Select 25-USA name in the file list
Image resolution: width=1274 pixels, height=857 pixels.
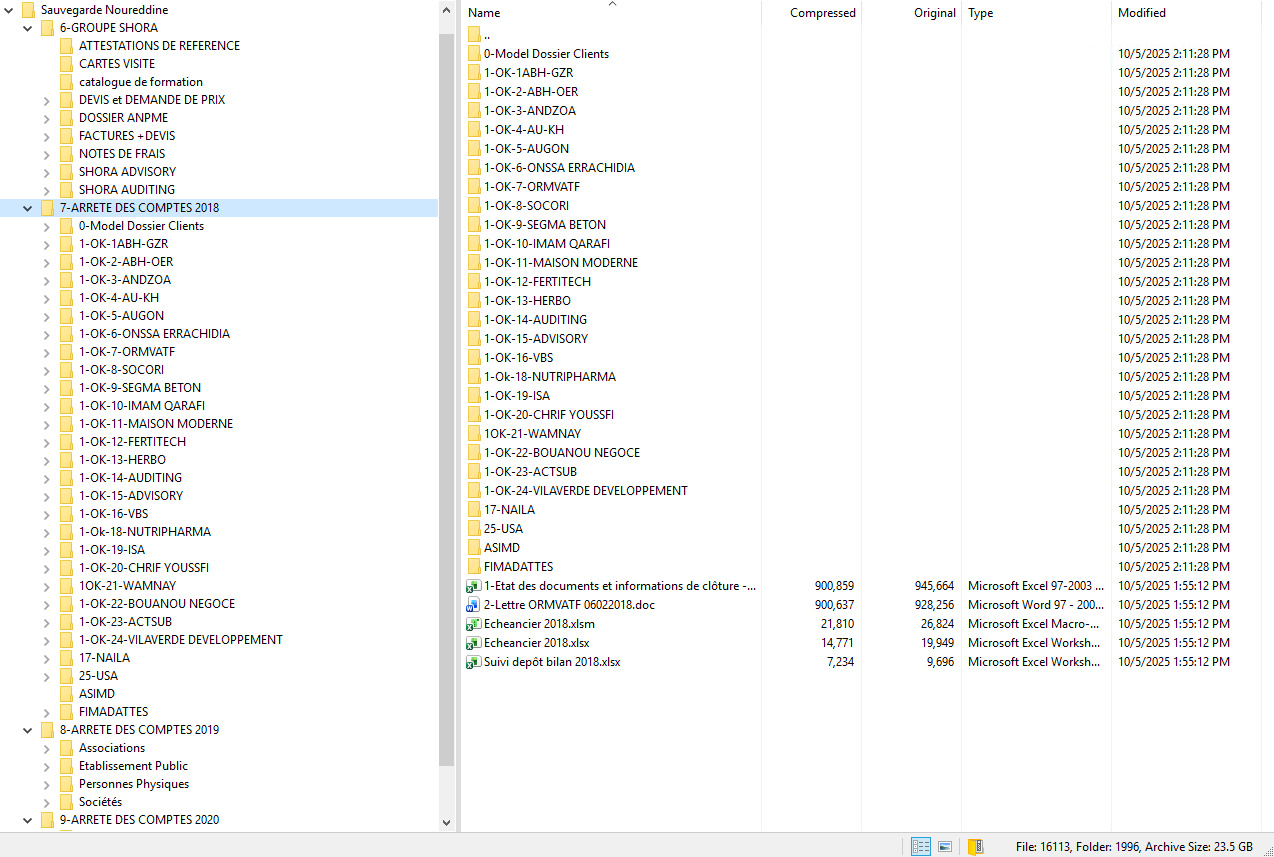pos(503,529)
